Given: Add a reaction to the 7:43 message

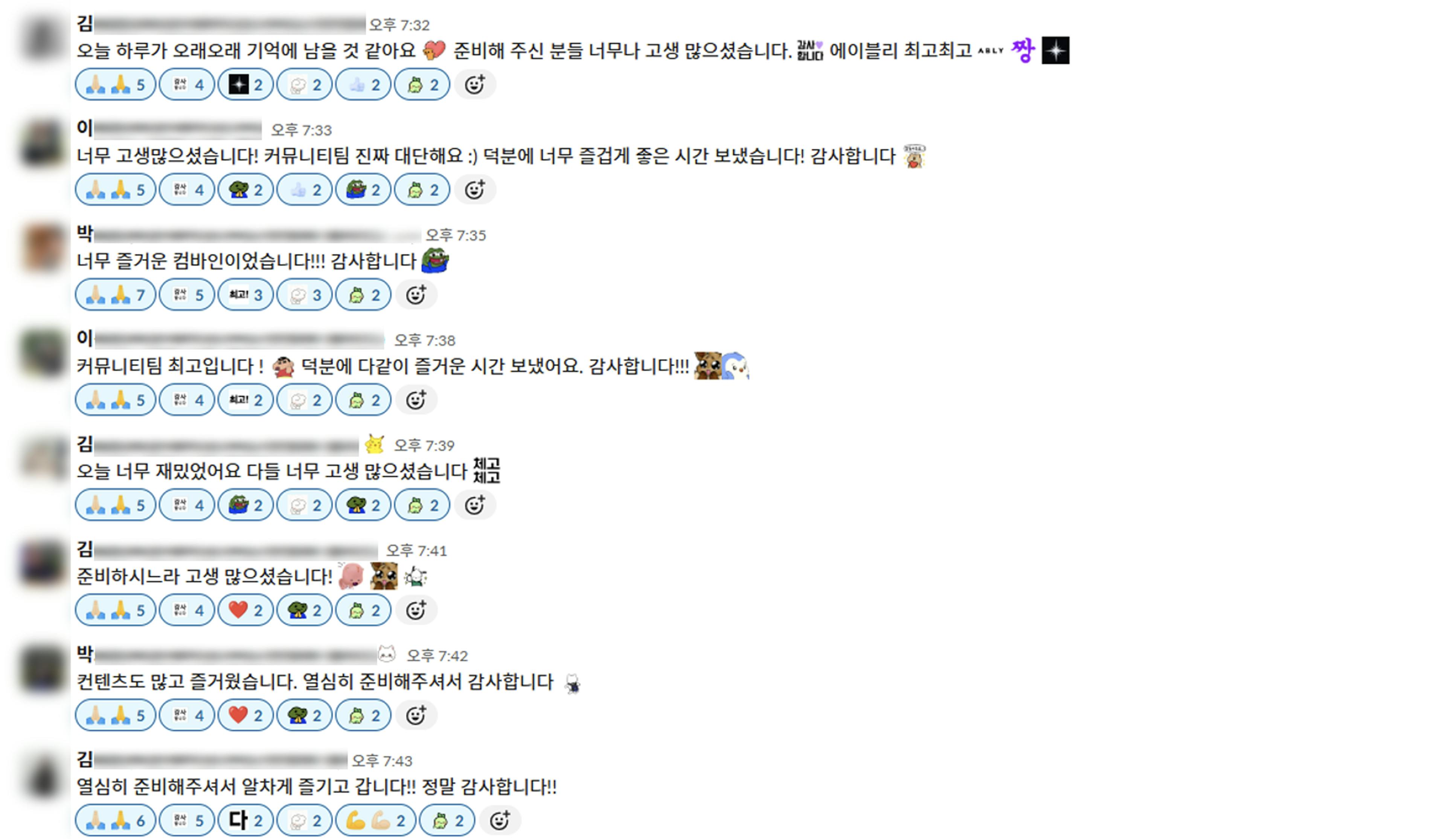Looking at the screenshot, I should (x=500, y=820).
